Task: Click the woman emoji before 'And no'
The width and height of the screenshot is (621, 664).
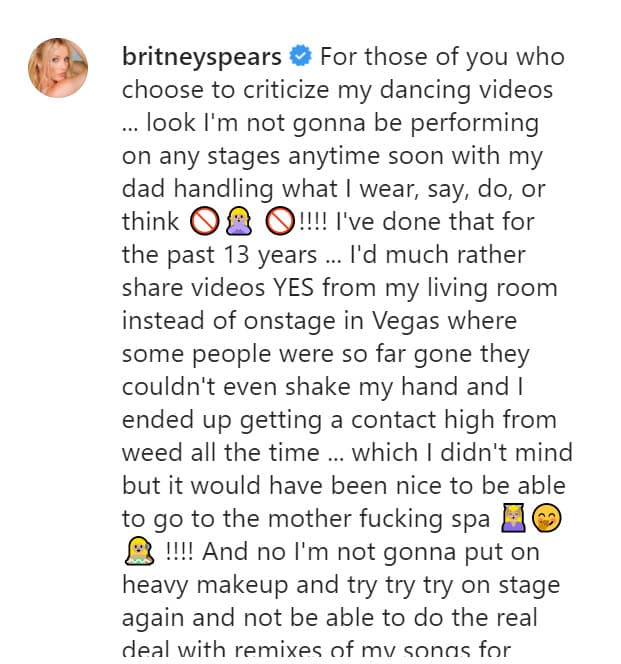Action: pyautogui.click(x=137, y=551)
